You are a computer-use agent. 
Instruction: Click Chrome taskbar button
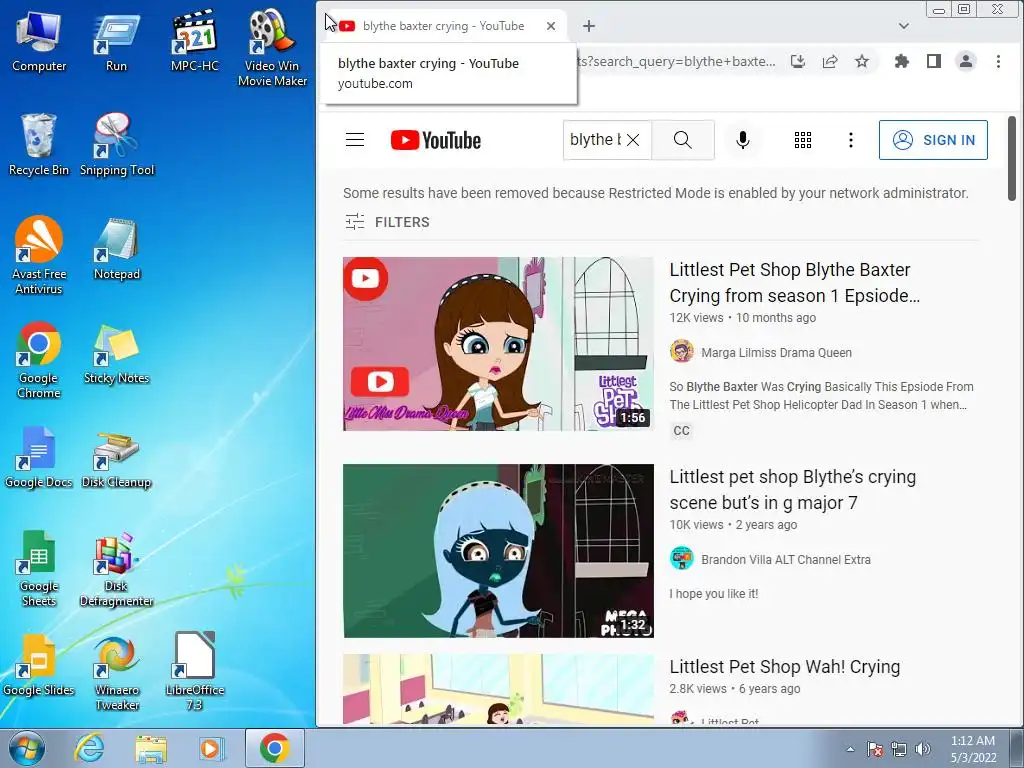274,748
